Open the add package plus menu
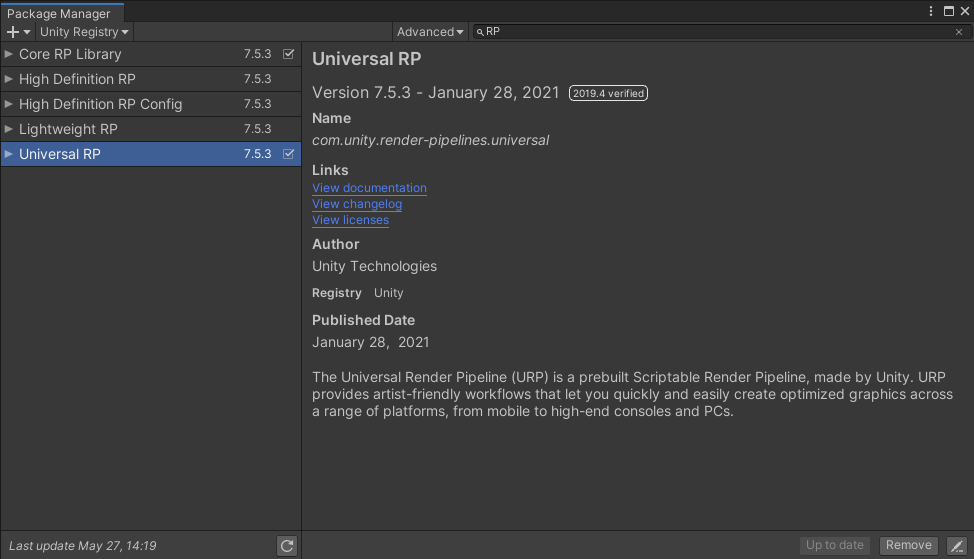Viewport: 974px width, 559px height. tap(18, 32)
